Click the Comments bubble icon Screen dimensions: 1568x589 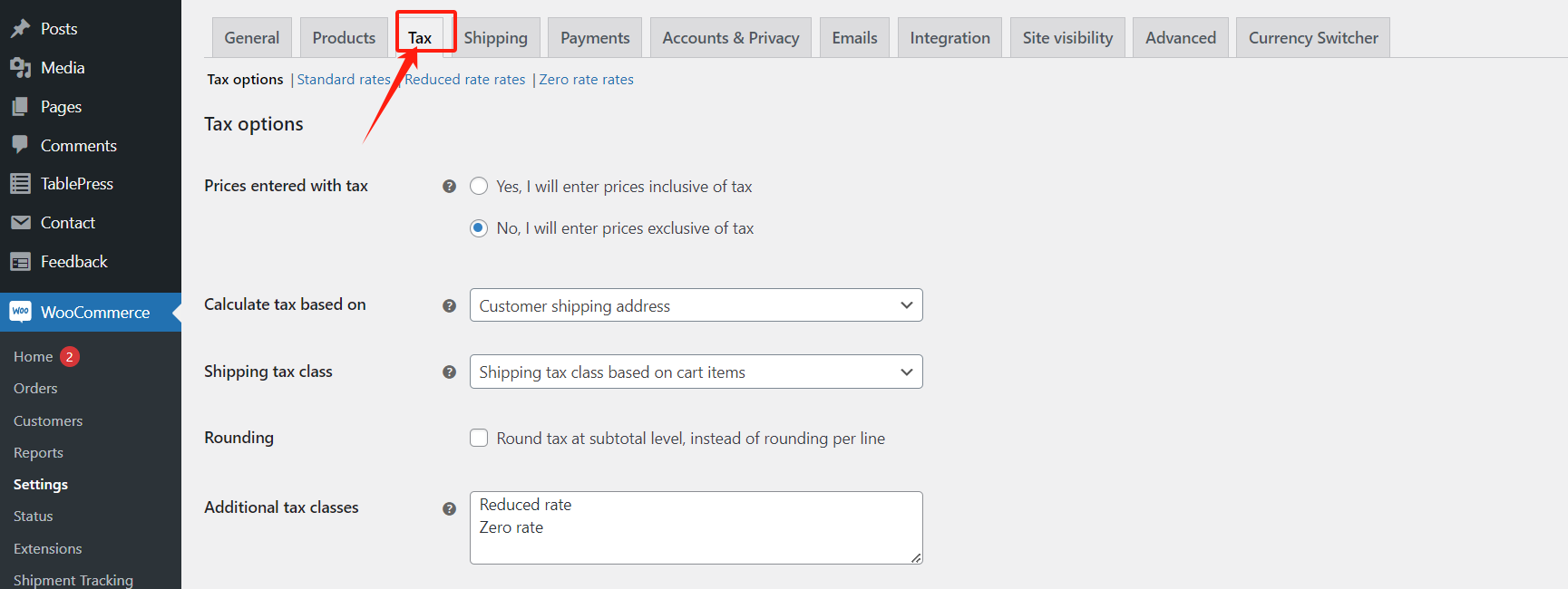point(20,145)
